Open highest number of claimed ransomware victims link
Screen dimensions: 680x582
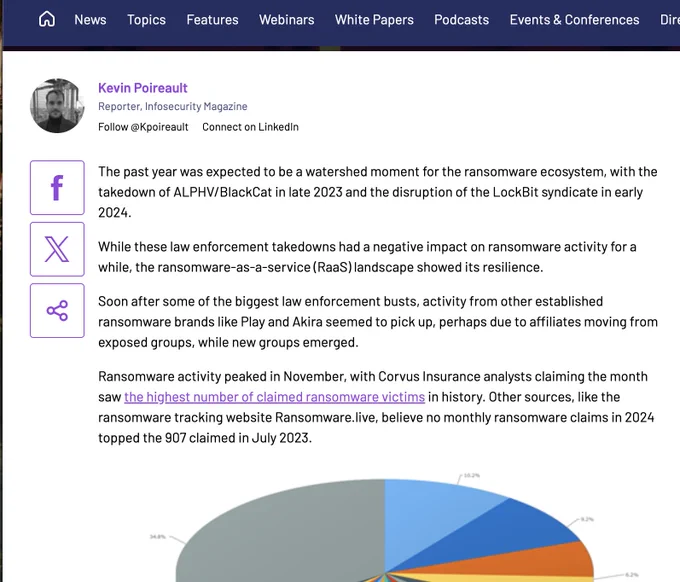[x=274, y=397]
